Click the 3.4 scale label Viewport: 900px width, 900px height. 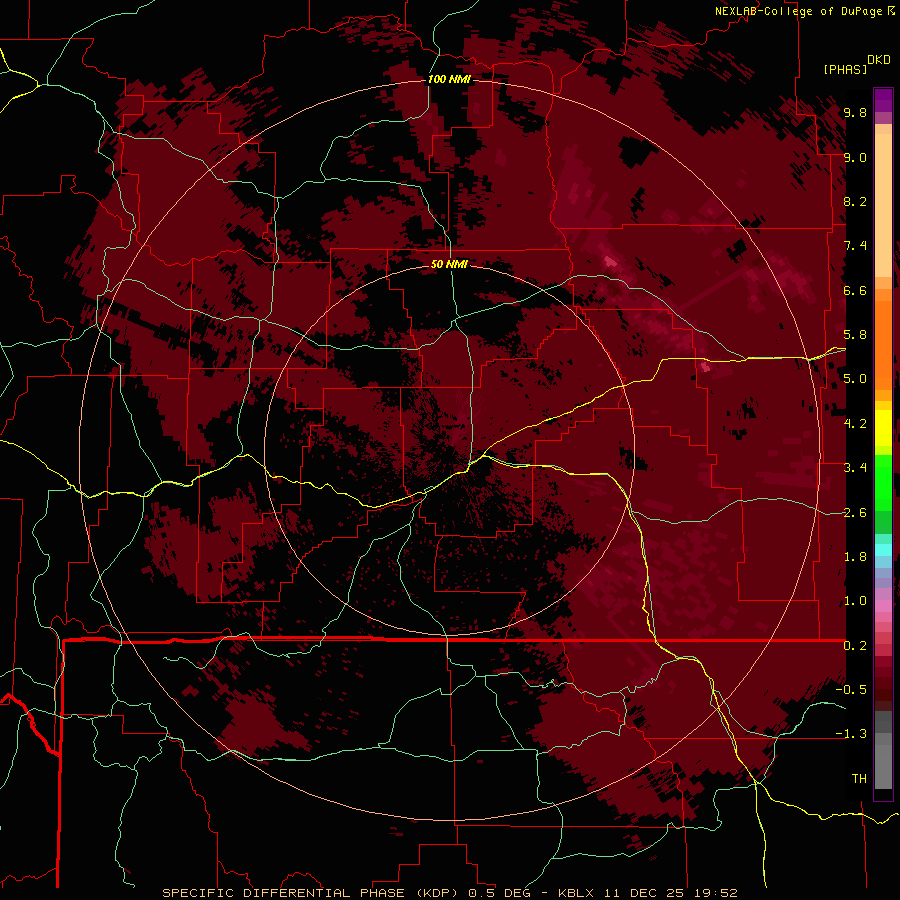pyautogui.click(x=855, y=468)
